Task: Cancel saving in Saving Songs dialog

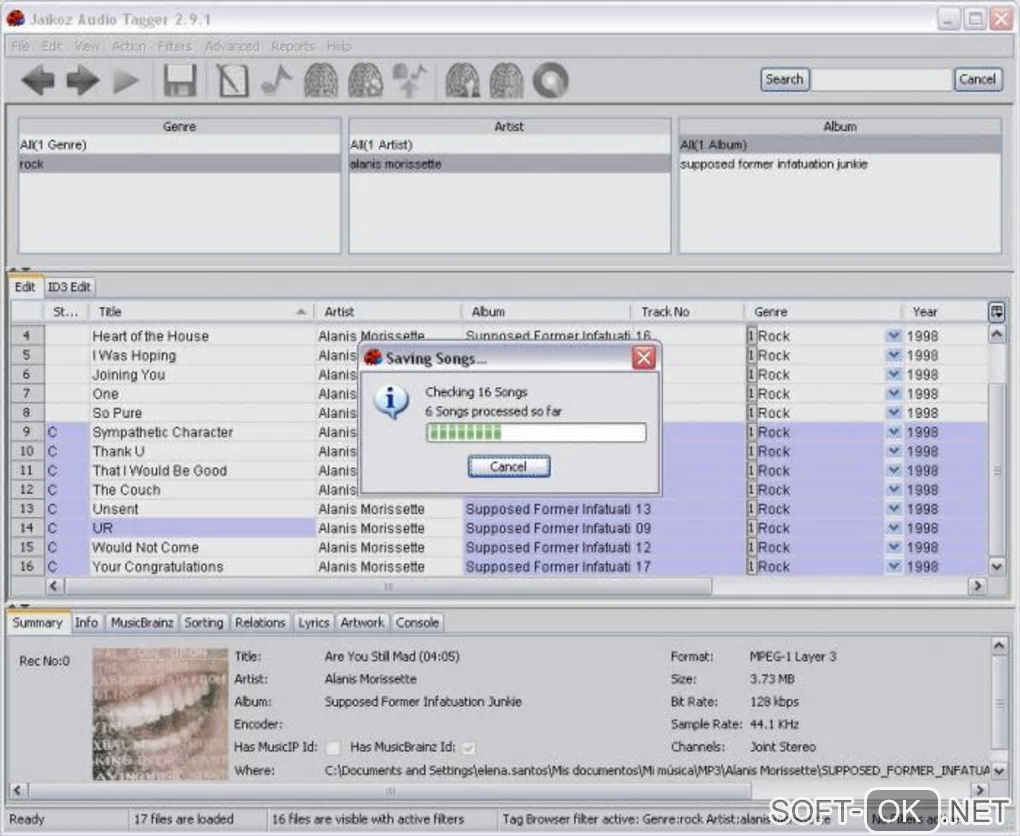Action: coord(509,466)
